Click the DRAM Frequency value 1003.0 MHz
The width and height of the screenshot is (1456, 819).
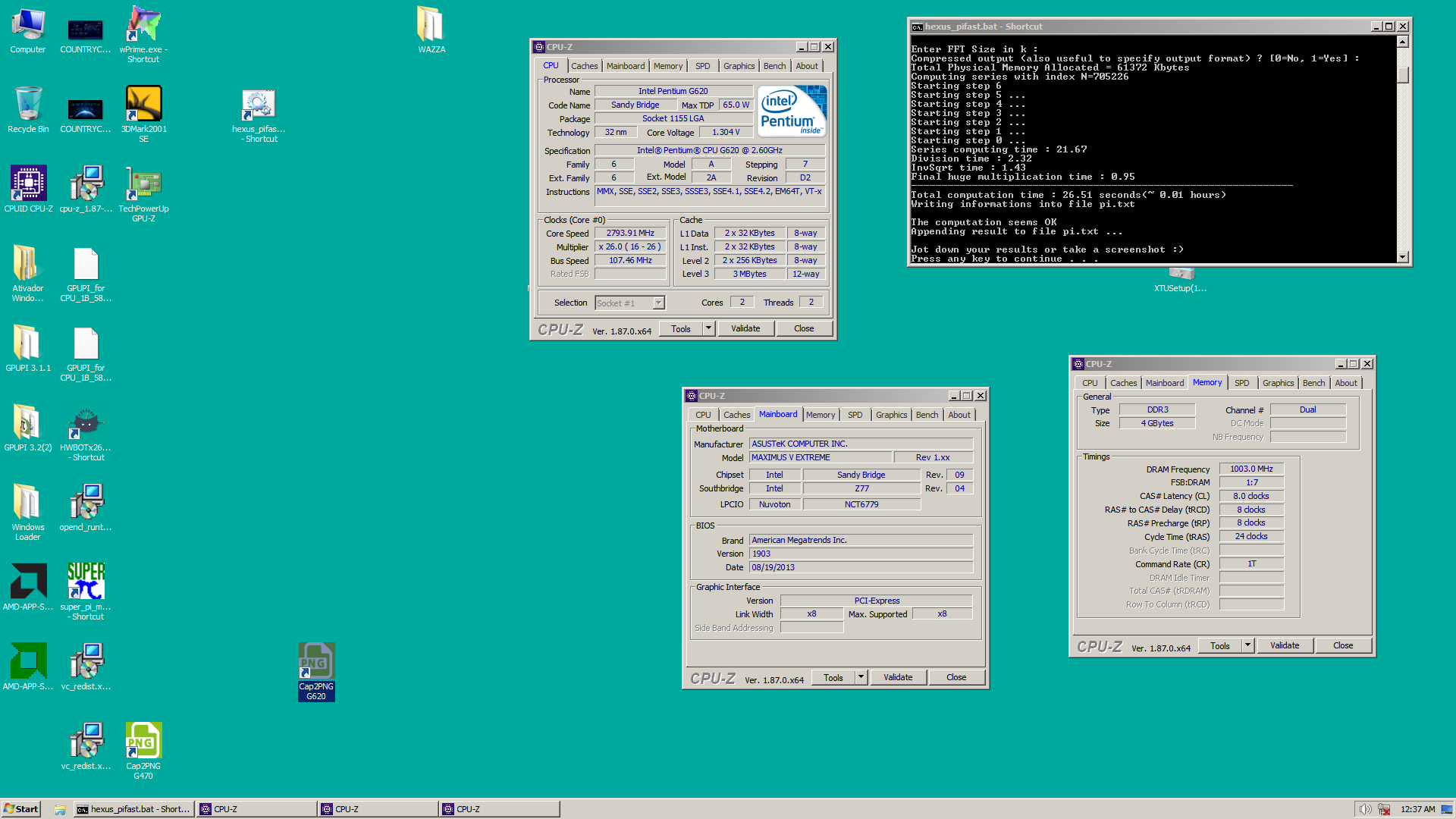click(1251, 469)
